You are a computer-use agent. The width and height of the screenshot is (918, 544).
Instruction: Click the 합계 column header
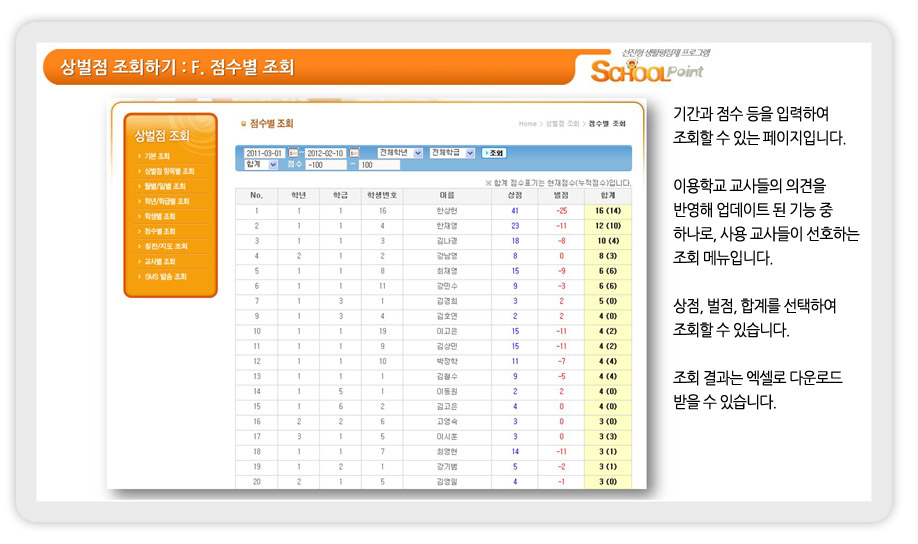608,196
